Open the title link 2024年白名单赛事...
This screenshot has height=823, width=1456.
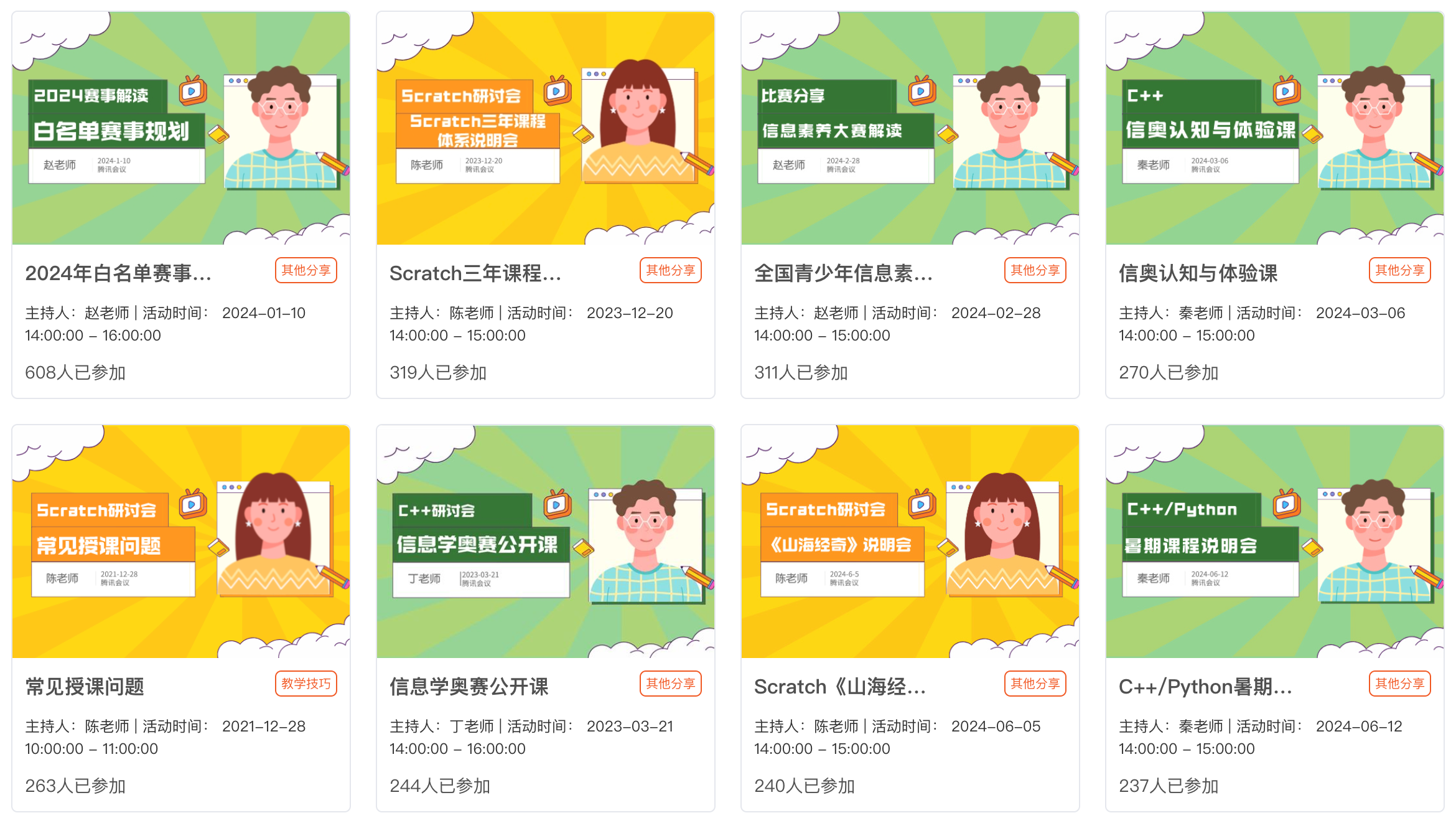click(x=118, y=273)
